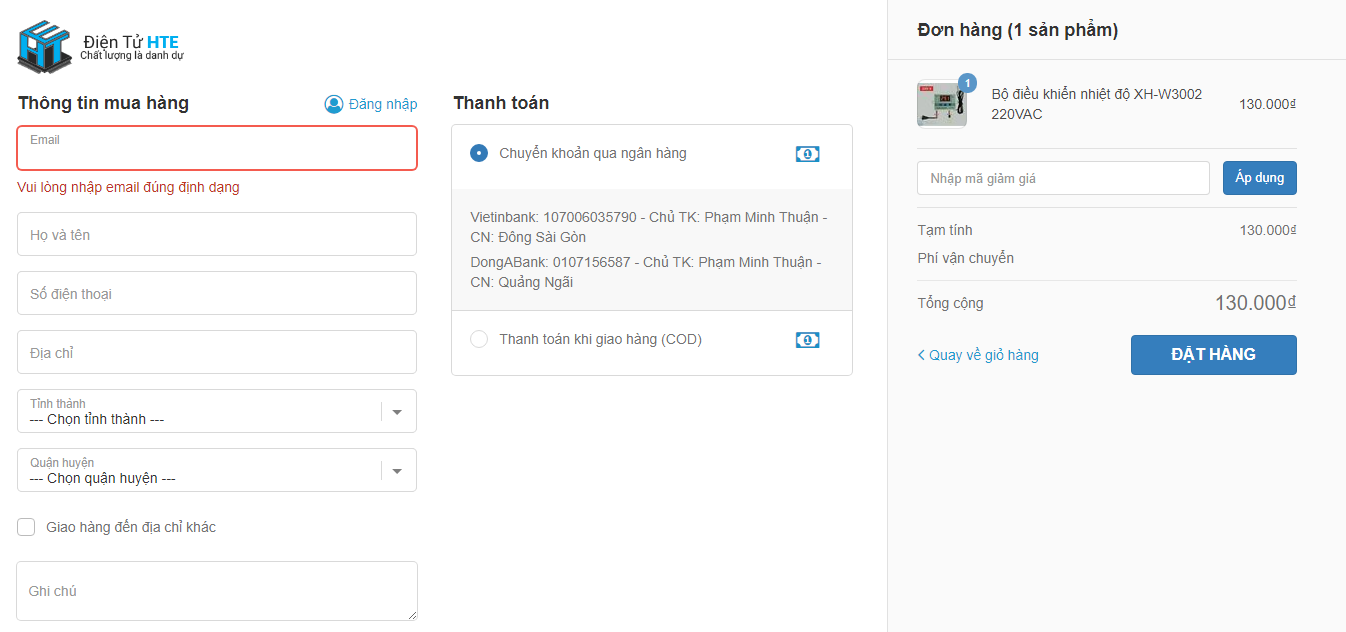1346x632 pixels.
Task: Click the bank transfer money icon
Action: [807, 154]
